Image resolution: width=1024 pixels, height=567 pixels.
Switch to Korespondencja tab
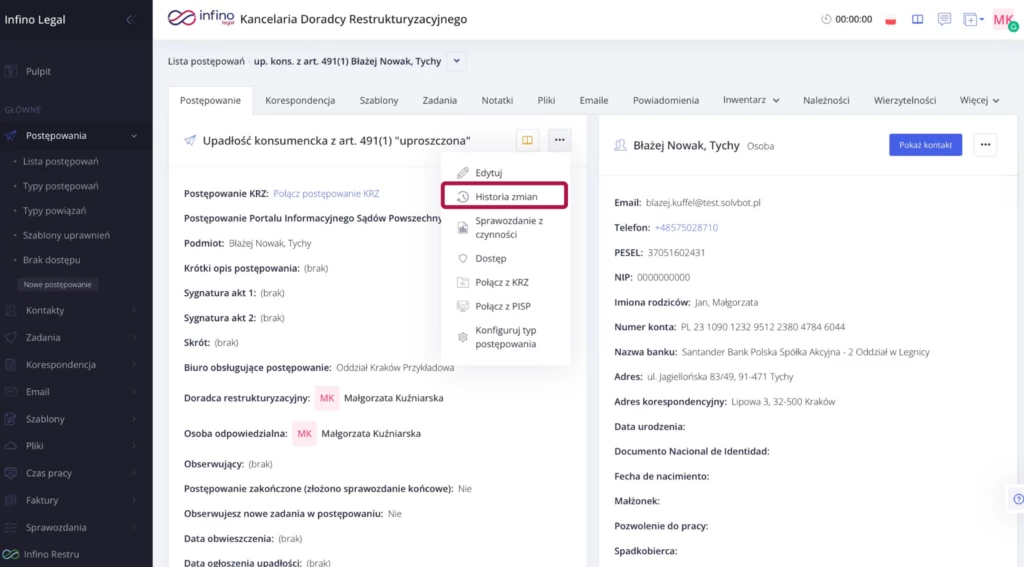tap(300, 101)
